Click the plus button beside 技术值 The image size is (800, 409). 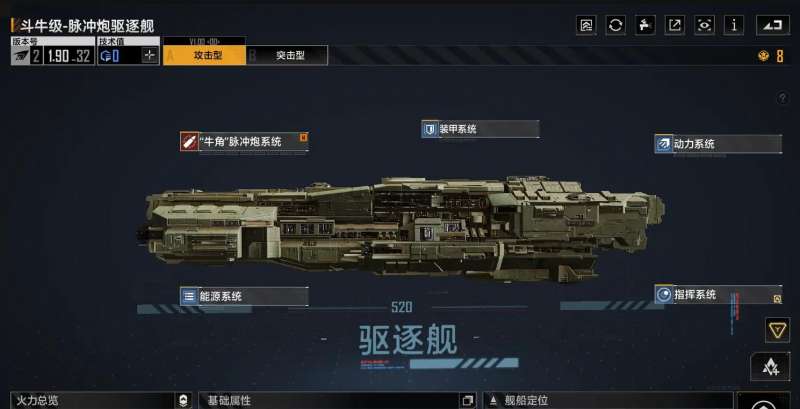(149, 56)
